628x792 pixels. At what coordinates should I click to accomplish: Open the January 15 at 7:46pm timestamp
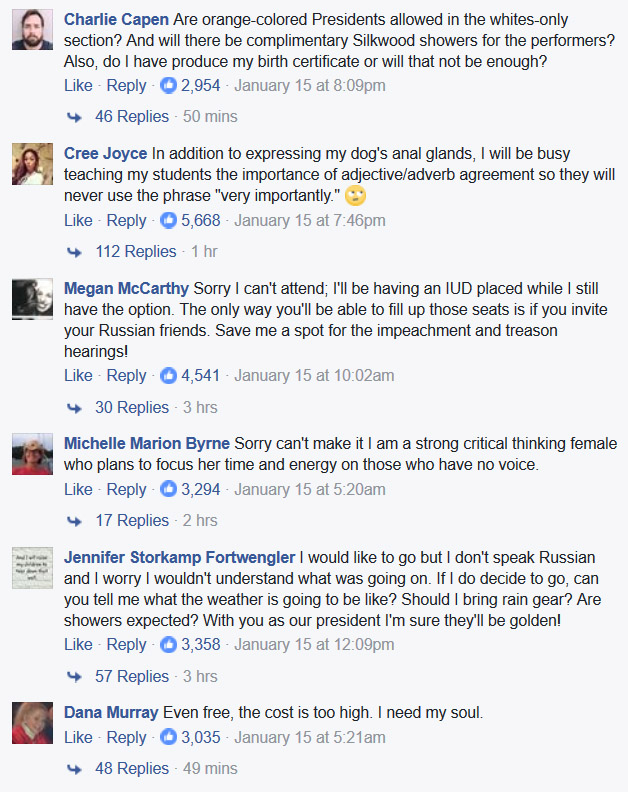(296, 221)
